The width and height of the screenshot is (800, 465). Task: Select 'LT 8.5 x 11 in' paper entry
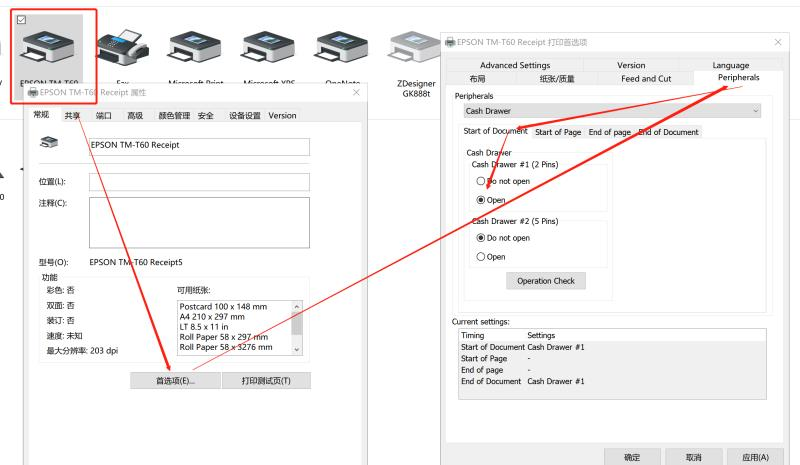pos(204,327)
